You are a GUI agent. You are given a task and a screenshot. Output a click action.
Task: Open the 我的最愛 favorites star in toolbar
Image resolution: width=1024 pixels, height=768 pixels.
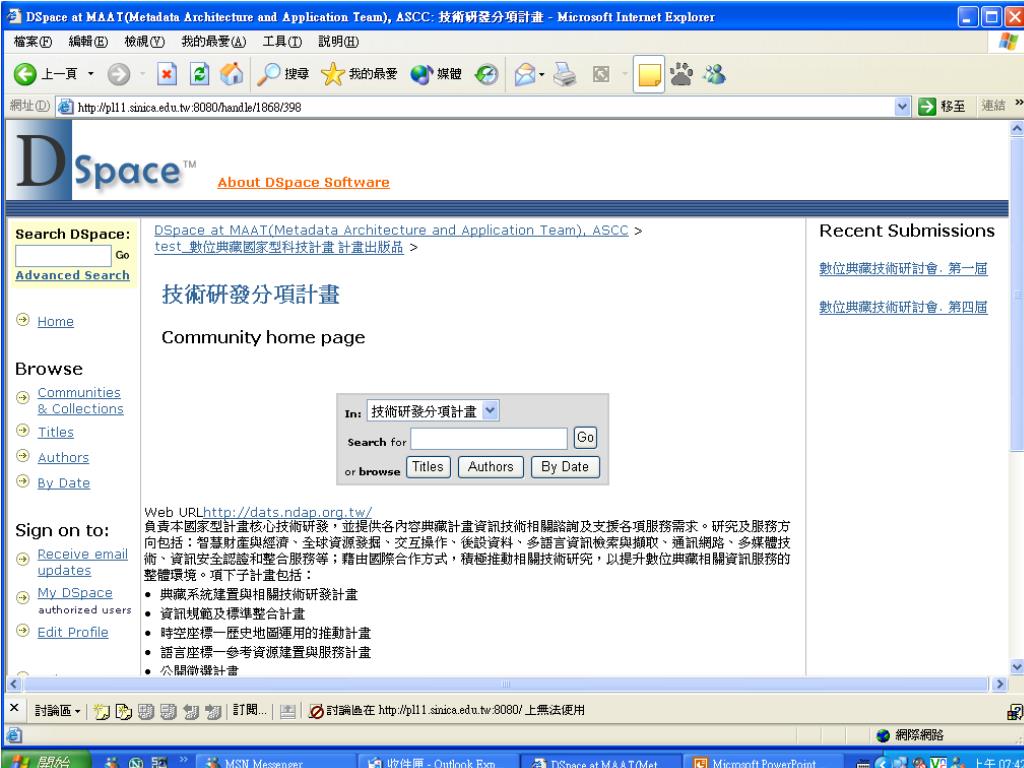[x=359, y=74]
